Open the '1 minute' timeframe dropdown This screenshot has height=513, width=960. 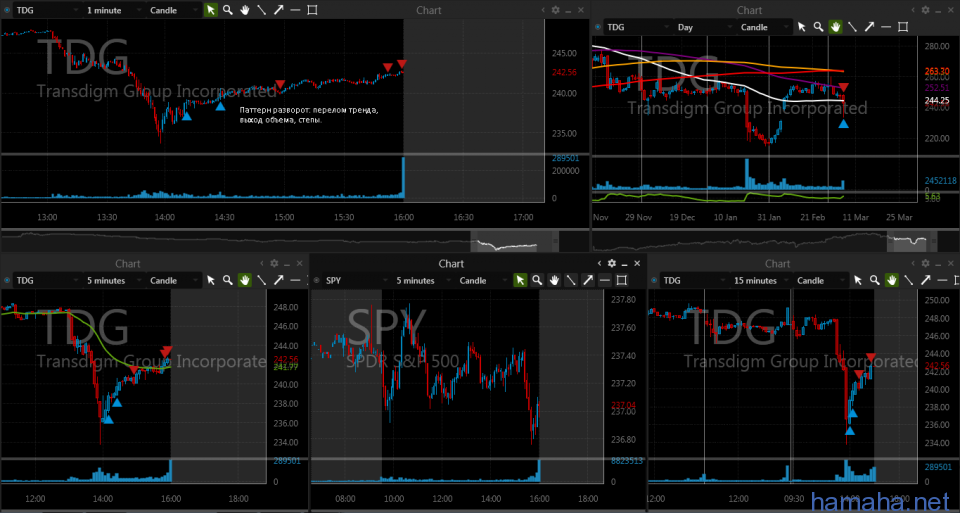point(113,10)
